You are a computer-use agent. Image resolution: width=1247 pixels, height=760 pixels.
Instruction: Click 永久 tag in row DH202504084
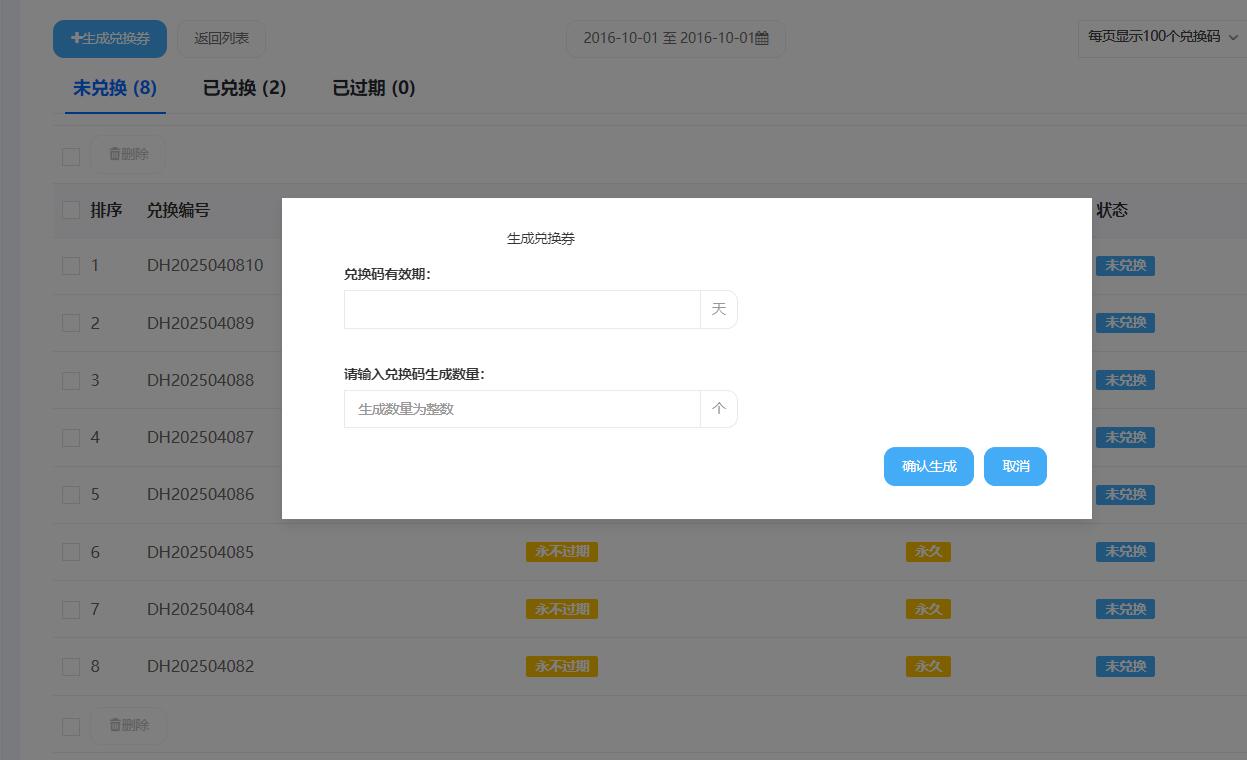928,608
